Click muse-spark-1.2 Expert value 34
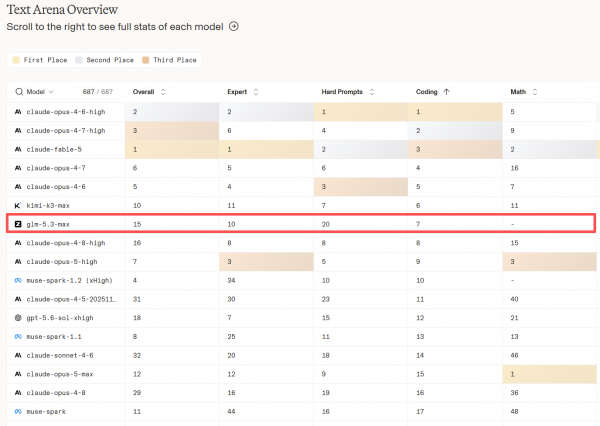600x426 pixels. pyautogui.click(x=231, y=281)
